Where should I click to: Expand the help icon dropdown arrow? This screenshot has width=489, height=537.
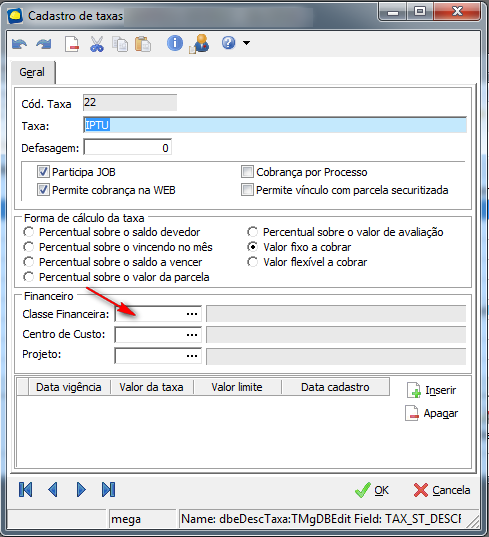246,43
